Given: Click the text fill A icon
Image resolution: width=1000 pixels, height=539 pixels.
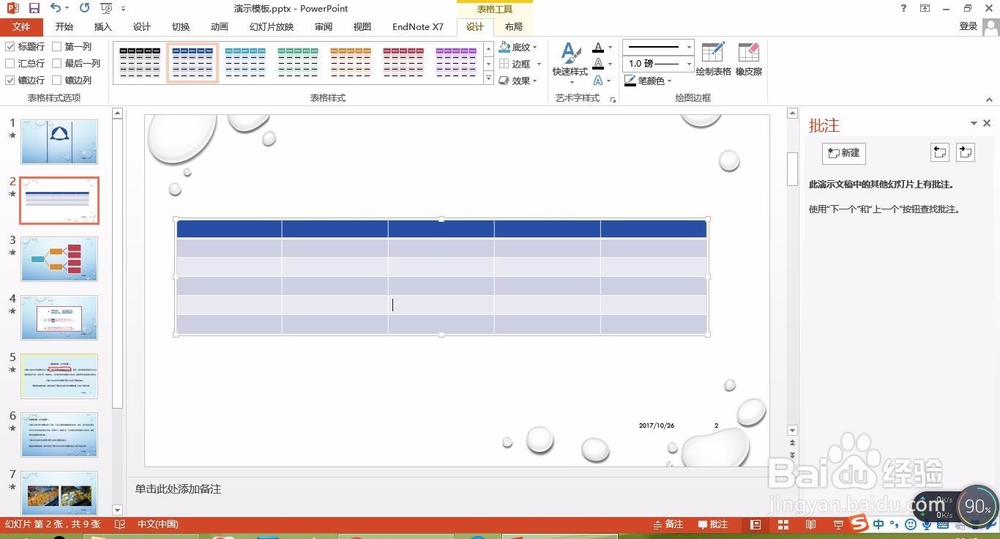Looking at the screenshot, I should tap(598, 47).
